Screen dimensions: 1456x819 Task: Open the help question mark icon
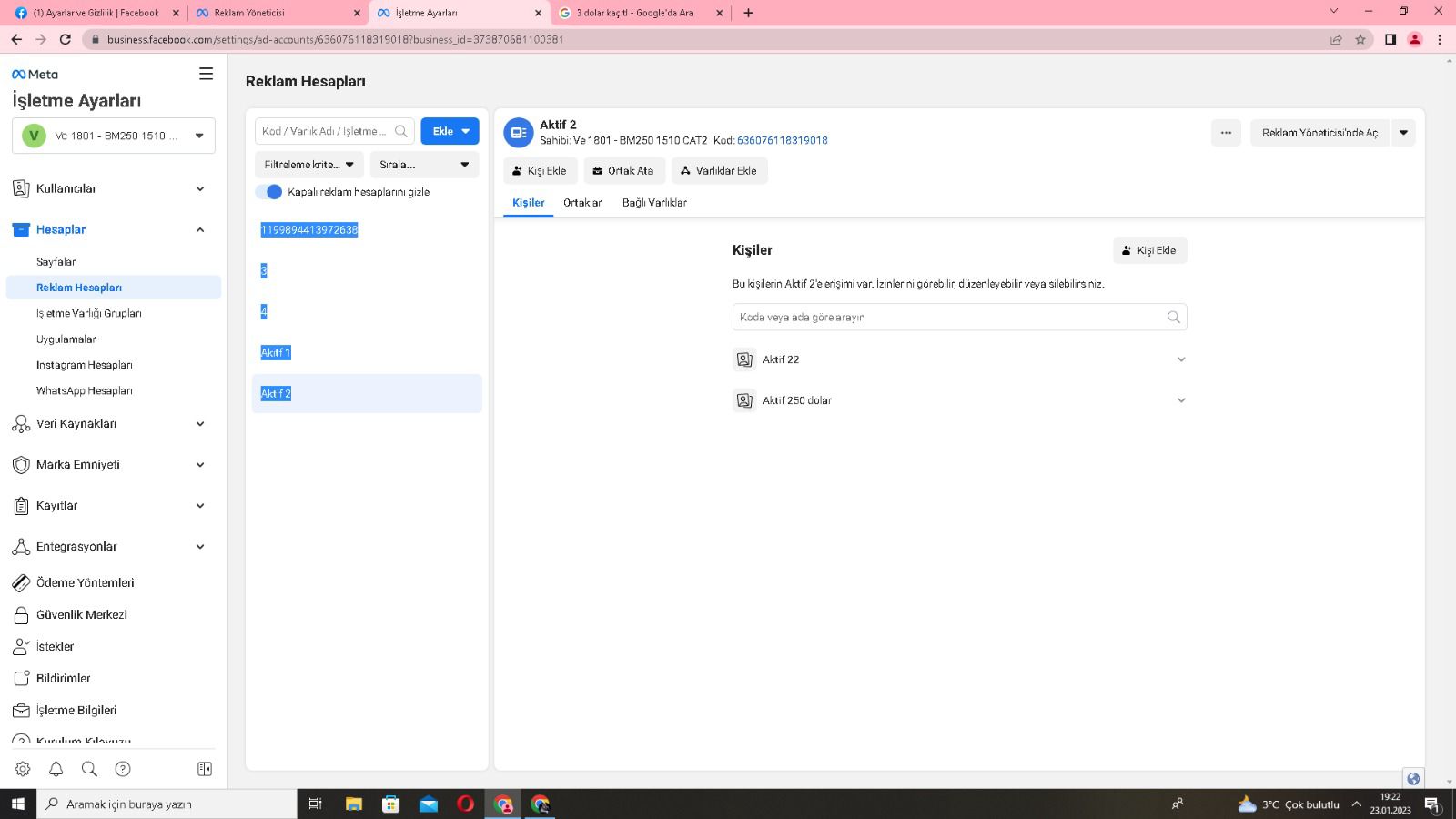pyautogui.click(x=123, y=769)
